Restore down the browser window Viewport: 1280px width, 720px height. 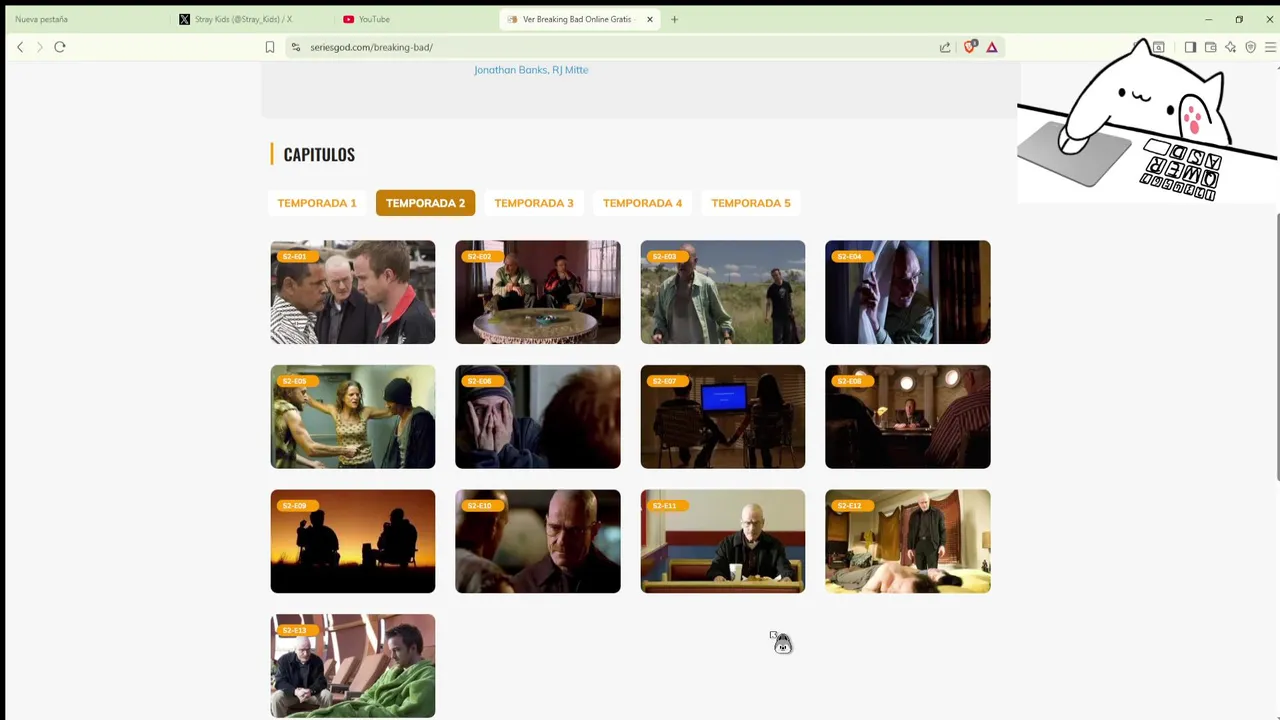pos(1239,19)
